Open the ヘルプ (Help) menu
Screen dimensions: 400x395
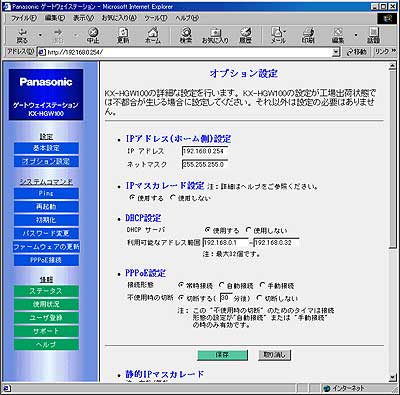(187, 18)
